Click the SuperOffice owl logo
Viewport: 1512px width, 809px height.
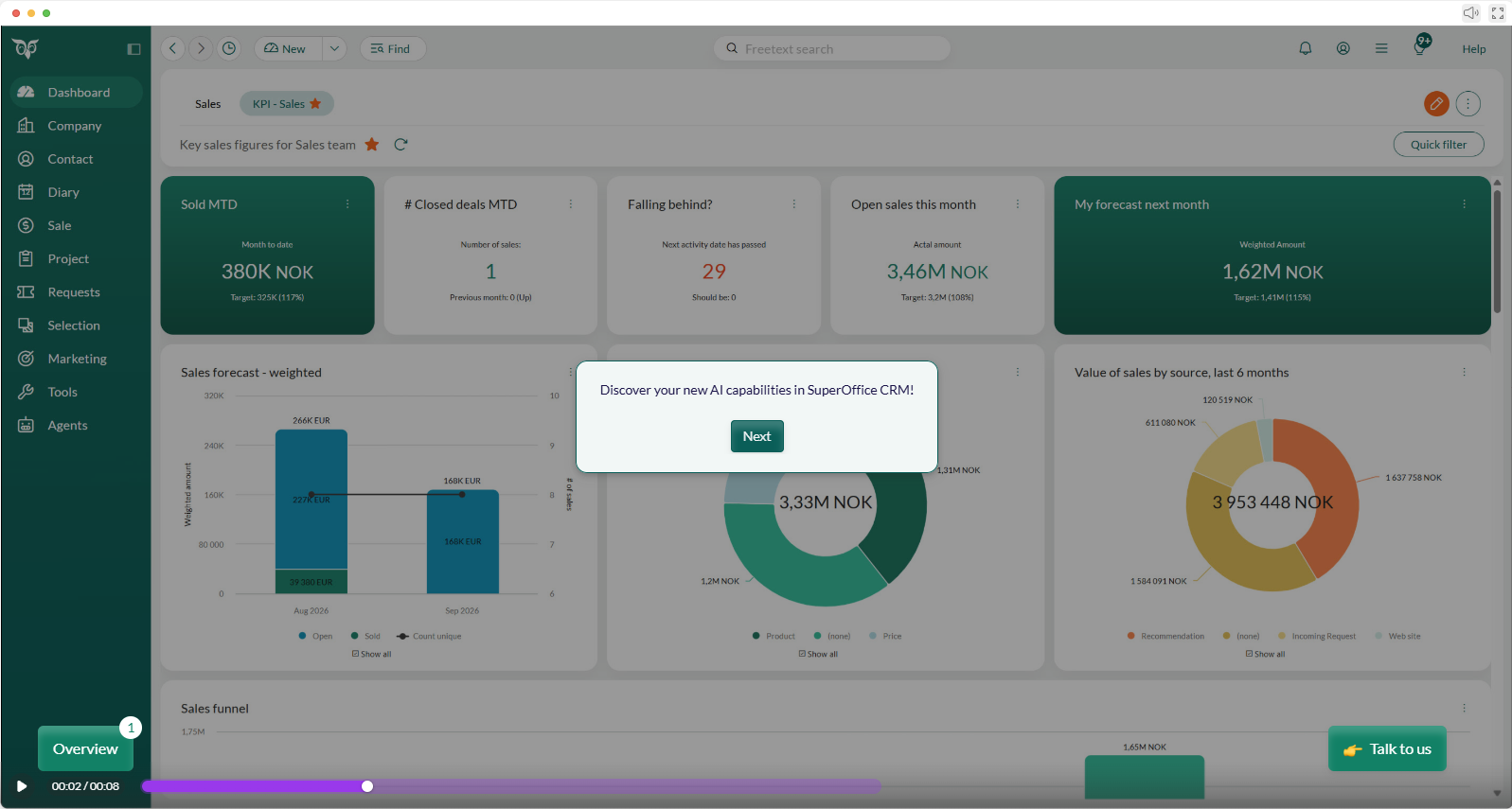click(27, 48)
